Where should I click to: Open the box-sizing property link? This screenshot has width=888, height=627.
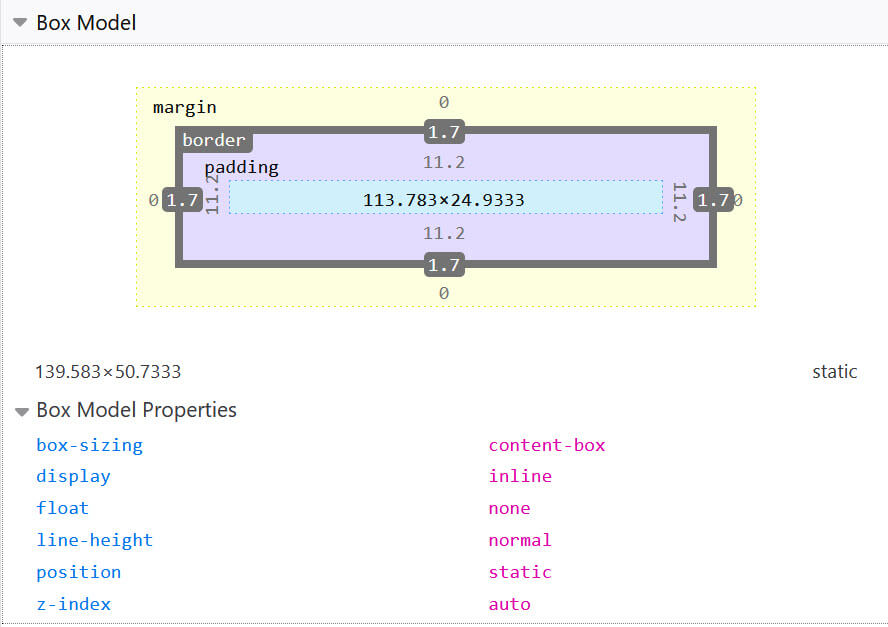[89, 444]
